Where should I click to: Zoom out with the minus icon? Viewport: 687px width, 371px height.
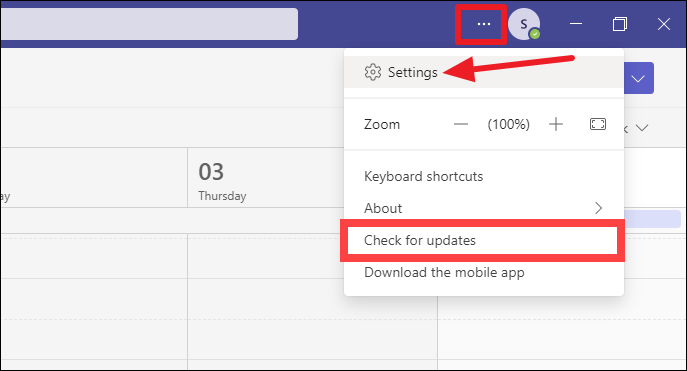click(x=460, y=124)
